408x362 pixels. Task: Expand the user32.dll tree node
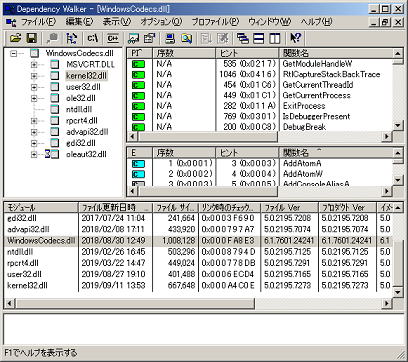(x=34, y=87)
